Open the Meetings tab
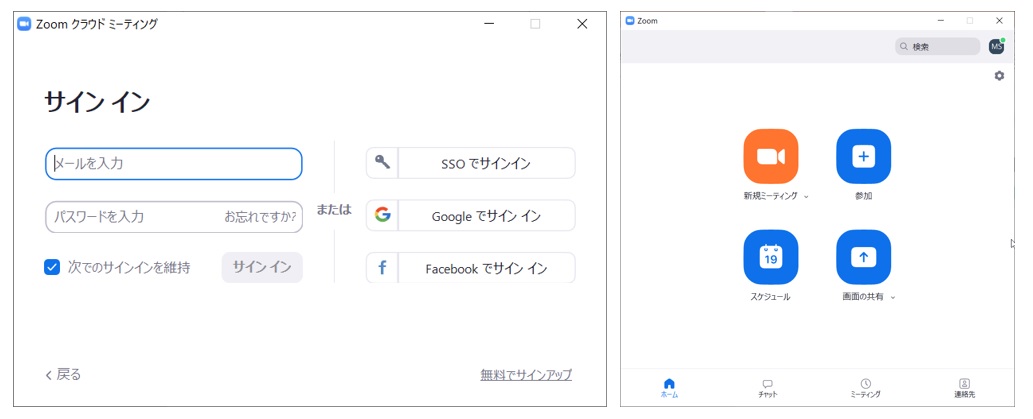1033x419 pixels. 865,388
